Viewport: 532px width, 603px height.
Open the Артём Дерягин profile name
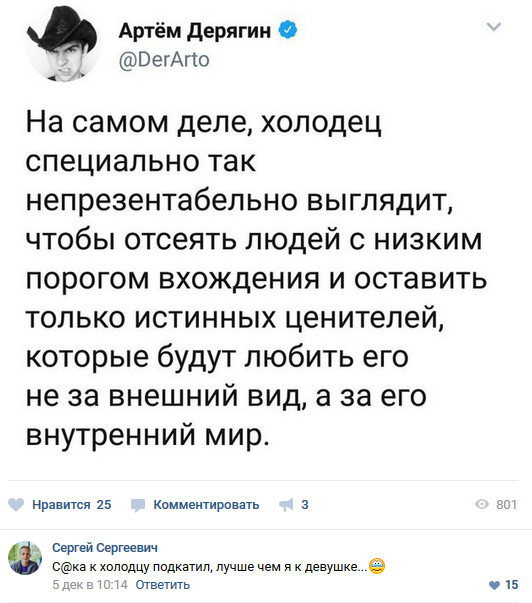[x=195, y=31]
